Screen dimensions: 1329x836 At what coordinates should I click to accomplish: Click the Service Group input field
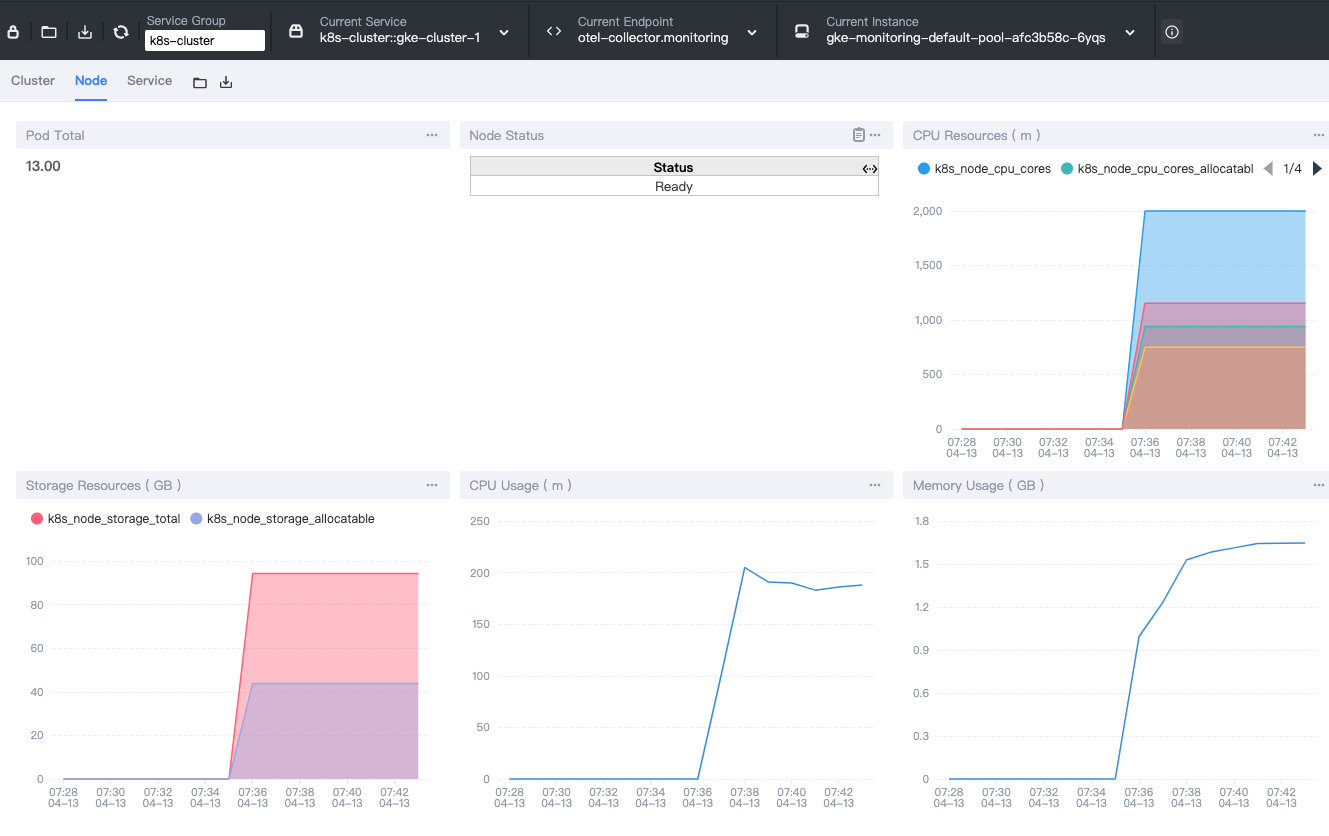tap(205, 41)
